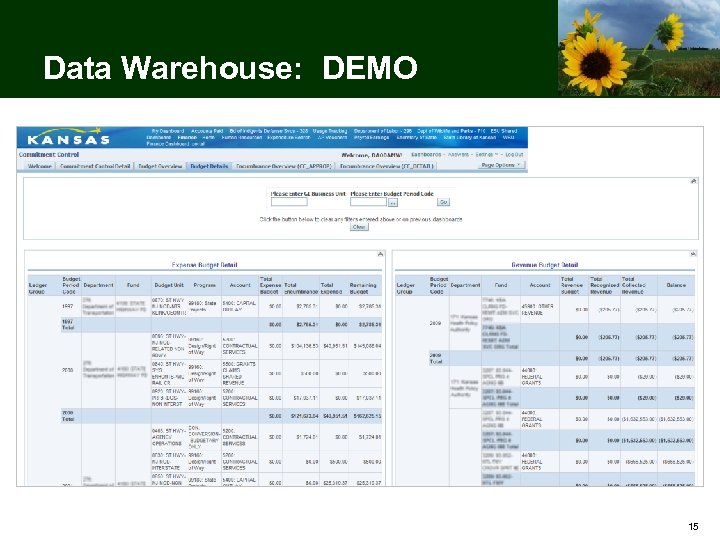Click the 5400: CAPITAL OUTLAY cell in 1997 row
Screen dimensions: 720x540
tap(239, 306)
